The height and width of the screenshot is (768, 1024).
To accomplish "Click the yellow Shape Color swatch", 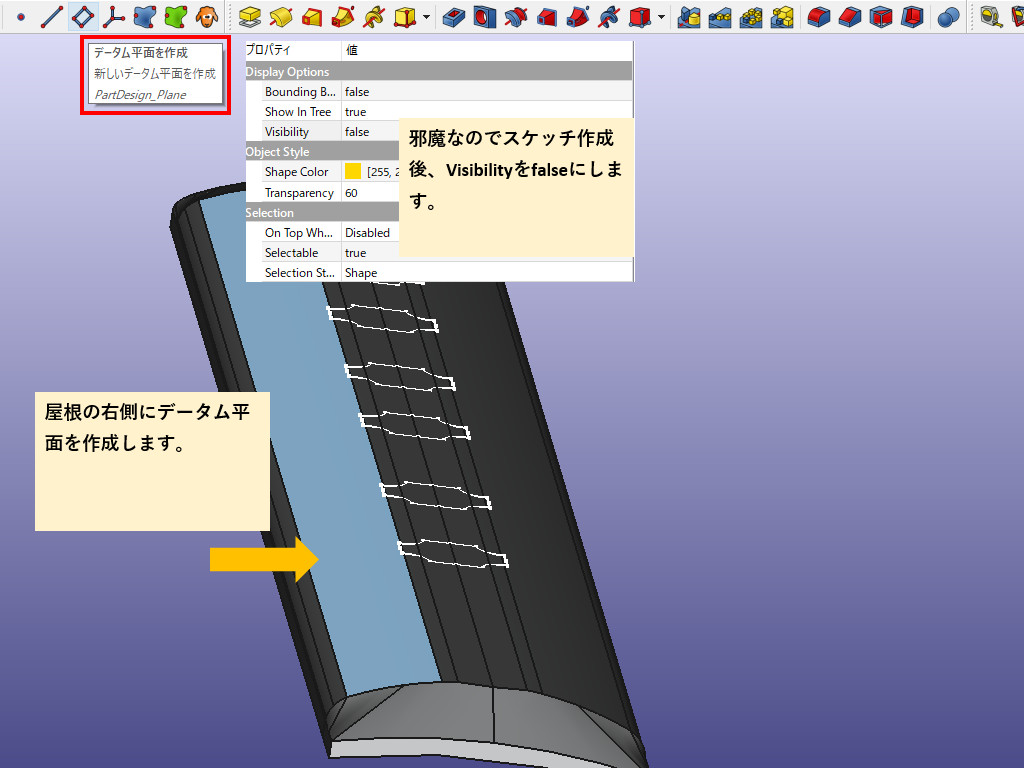I will coord(353,172).
